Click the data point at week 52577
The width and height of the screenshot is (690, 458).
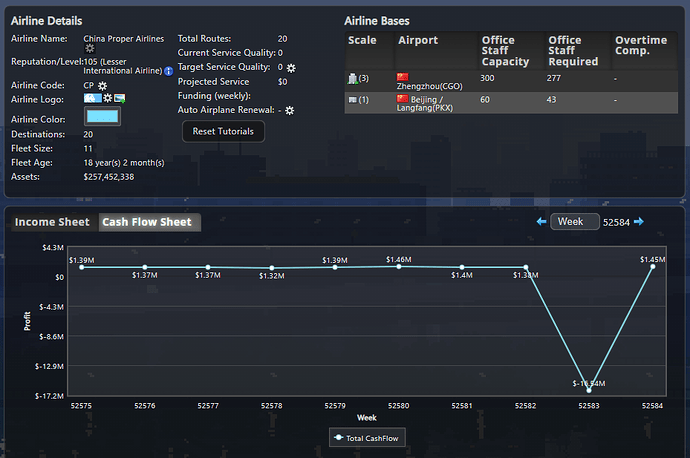pyautogui.click(x=208, y=267)
